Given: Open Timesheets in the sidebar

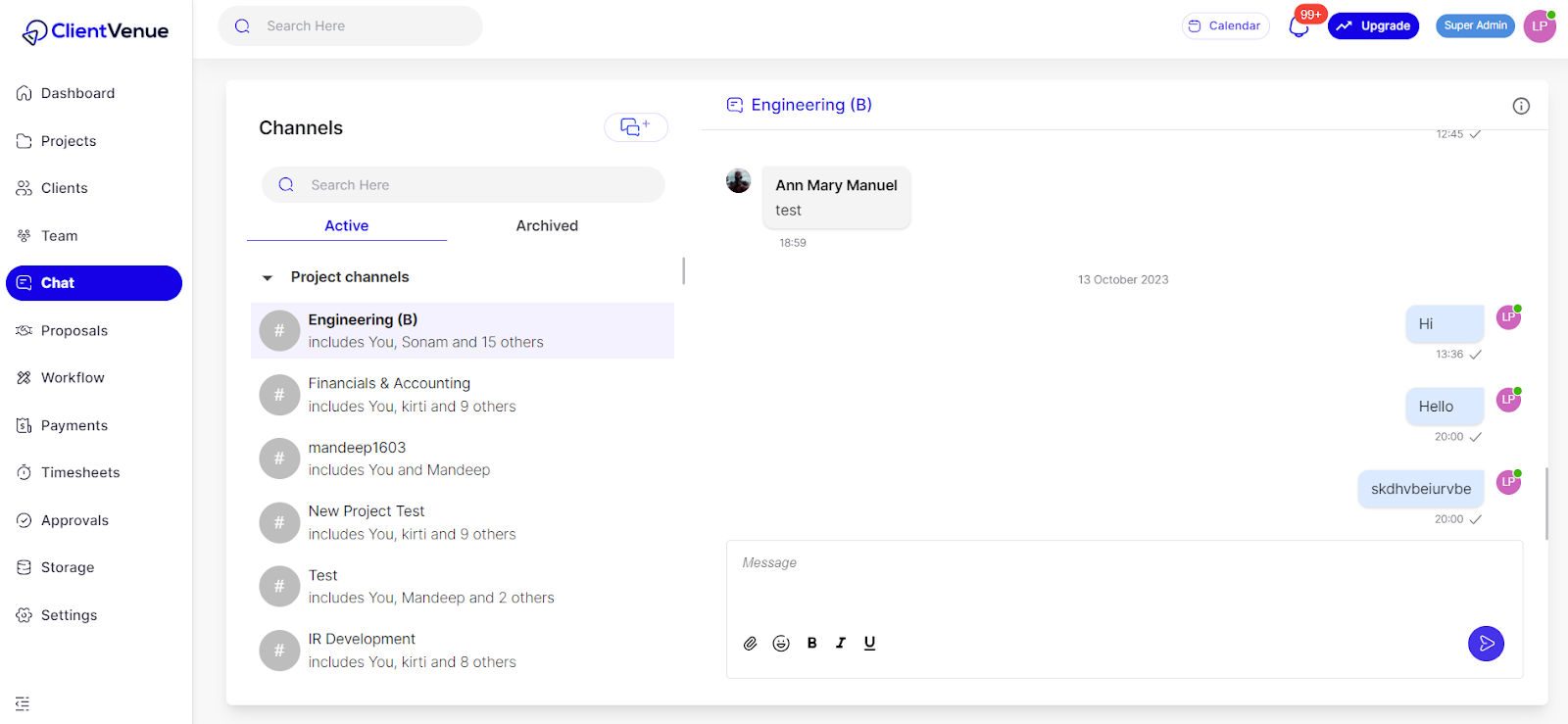Looking at the screenshot, I should (x=79, y=472).
